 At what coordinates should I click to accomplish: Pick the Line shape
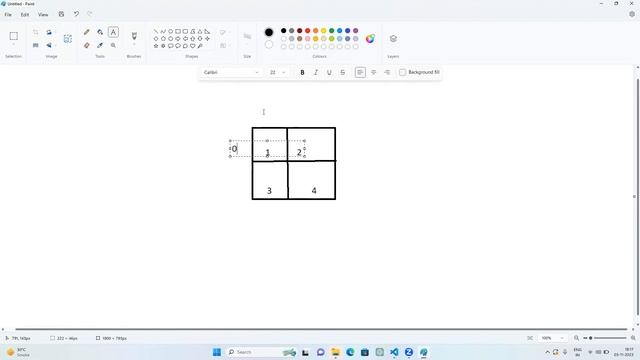[x=156, y=31]
